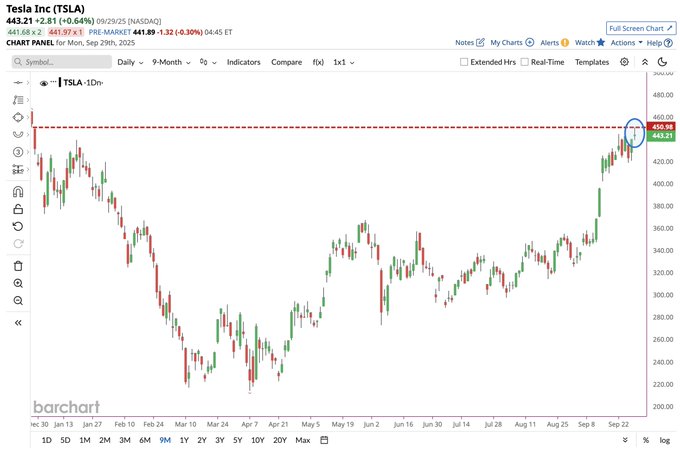The image size is (680, 451).
Task: Select the 2Y time range
Action: pos(202,440)
